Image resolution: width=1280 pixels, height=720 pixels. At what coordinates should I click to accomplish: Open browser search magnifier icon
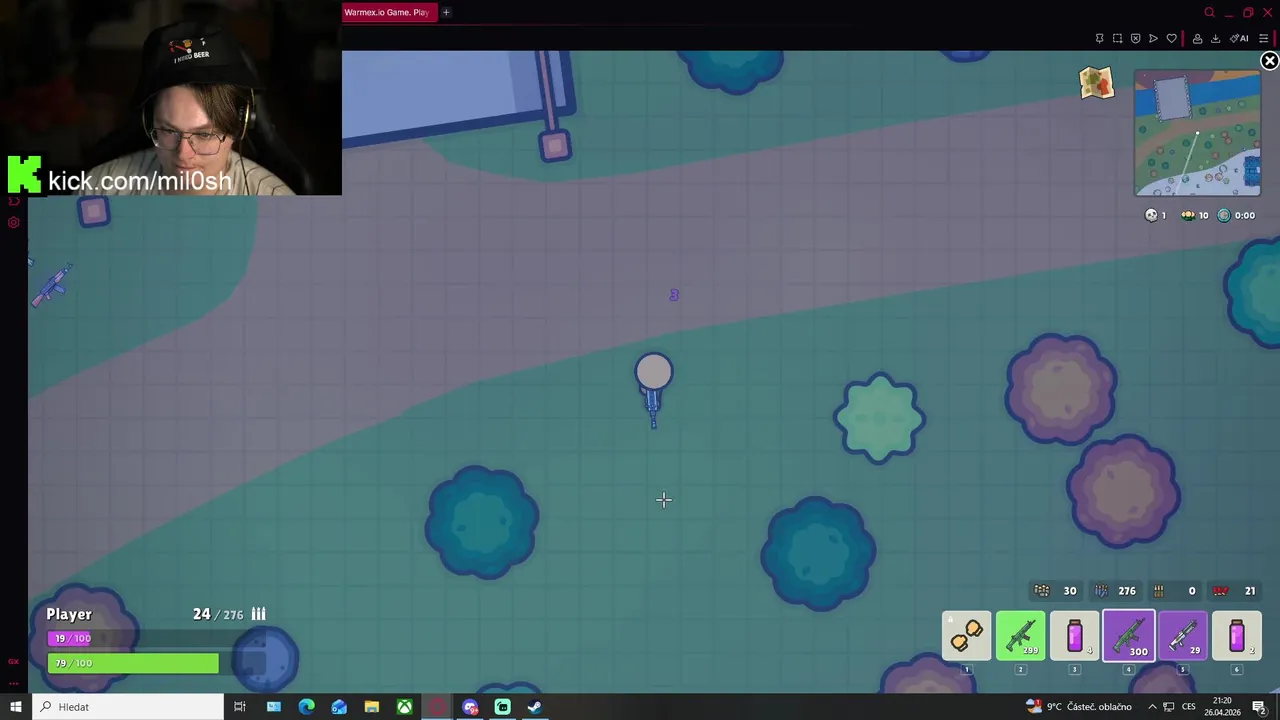tap(1209, 12)
